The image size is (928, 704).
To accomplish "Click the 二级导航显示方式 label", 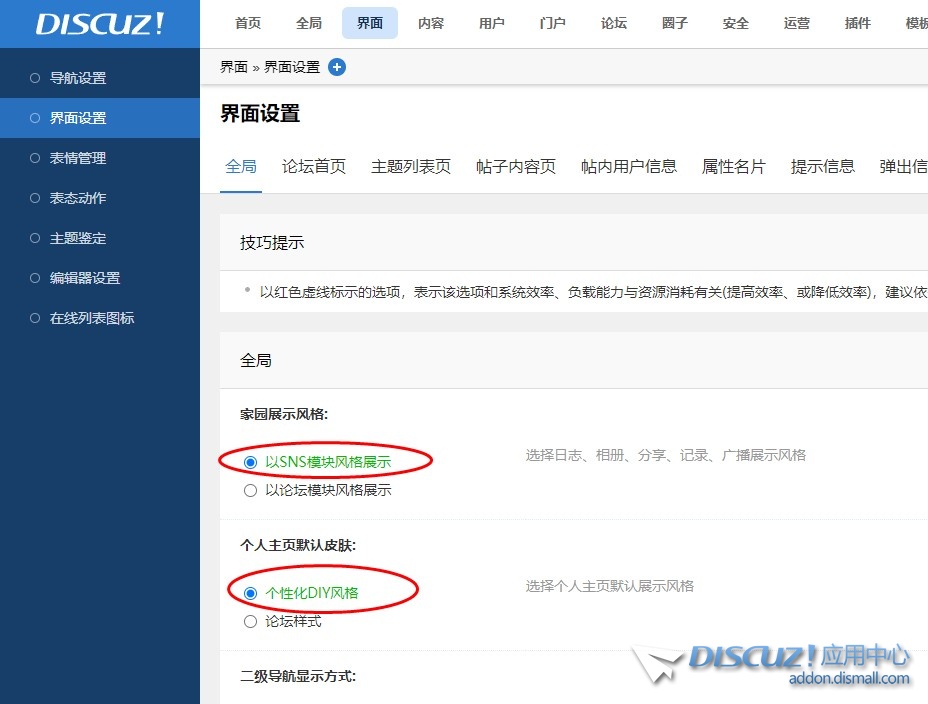I will tap(298, 676).
